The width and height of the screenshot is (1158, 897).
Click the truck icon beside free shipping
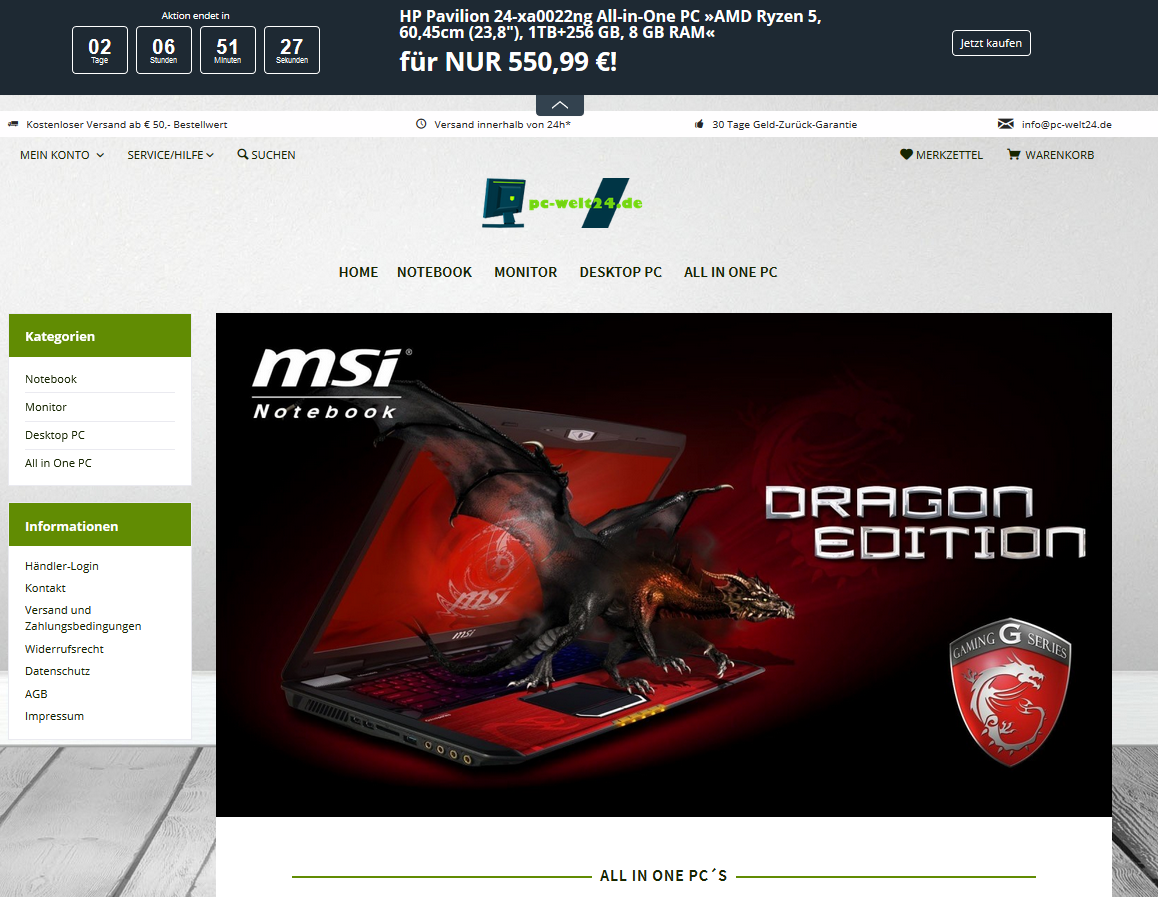click(x=13, y=124)
